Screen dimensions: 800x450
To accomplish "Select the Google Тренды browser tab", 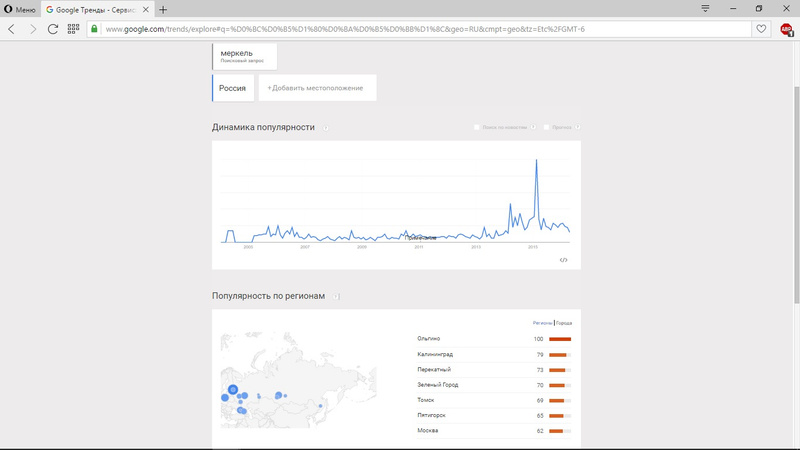I will 98,9.
